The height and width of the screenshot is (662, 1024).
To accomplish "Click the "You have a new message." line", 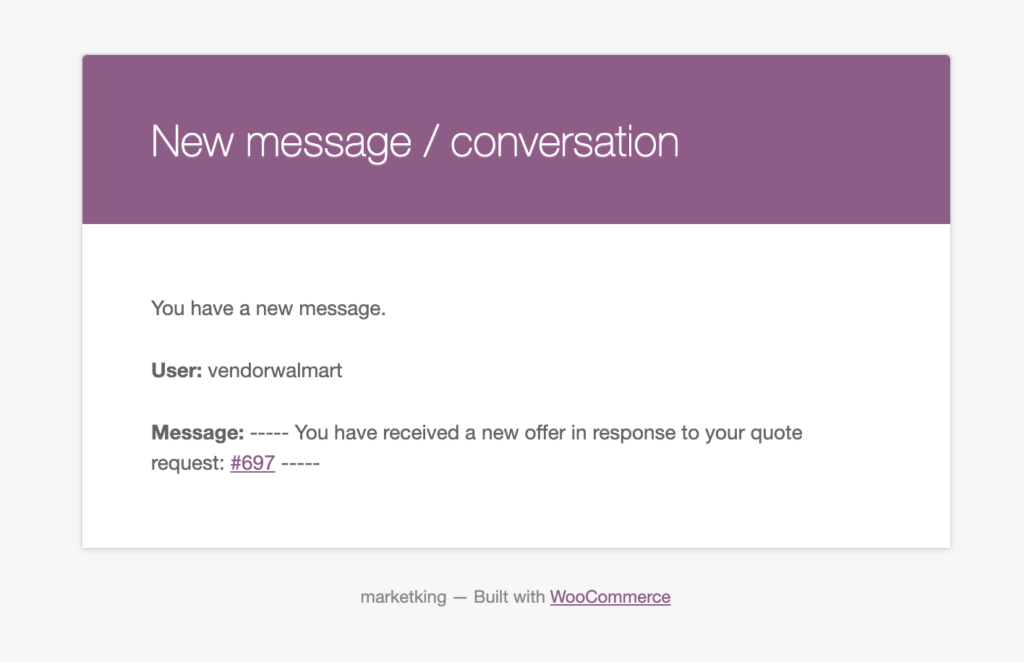I will 268,308.
